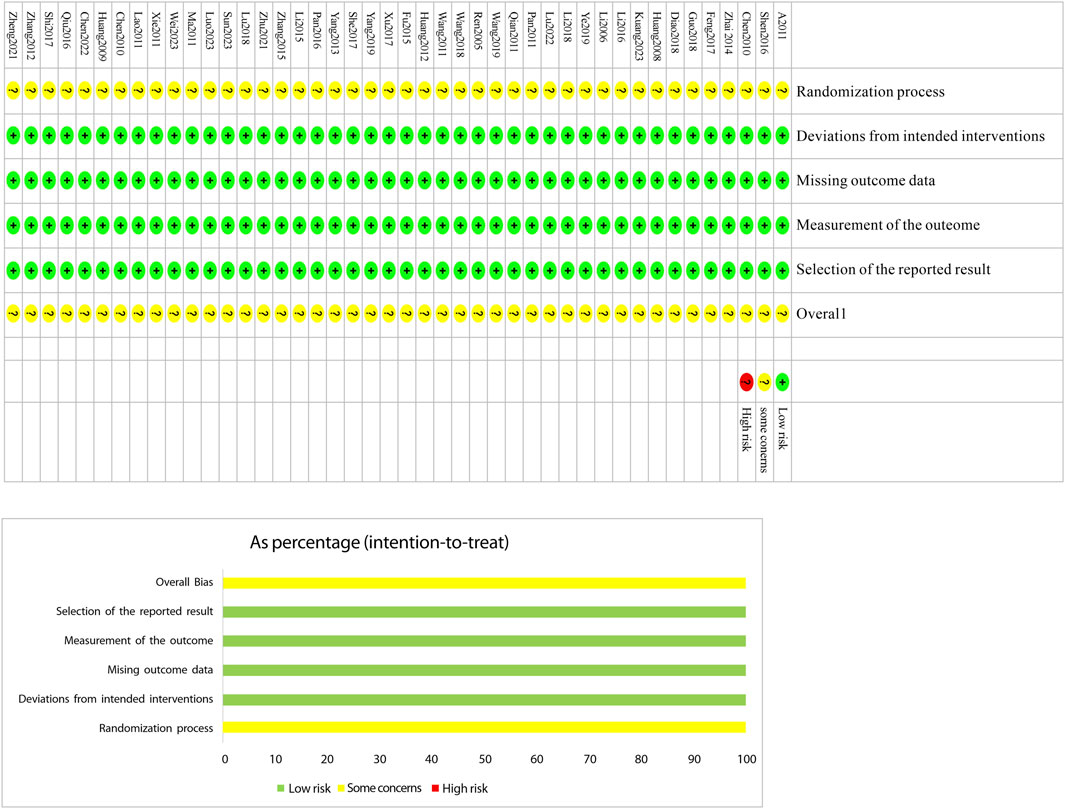Viewport: 1065px width, 809px height.
Task: Click A2011's green Deviations from interventions circle
Action: coord(782,136)
